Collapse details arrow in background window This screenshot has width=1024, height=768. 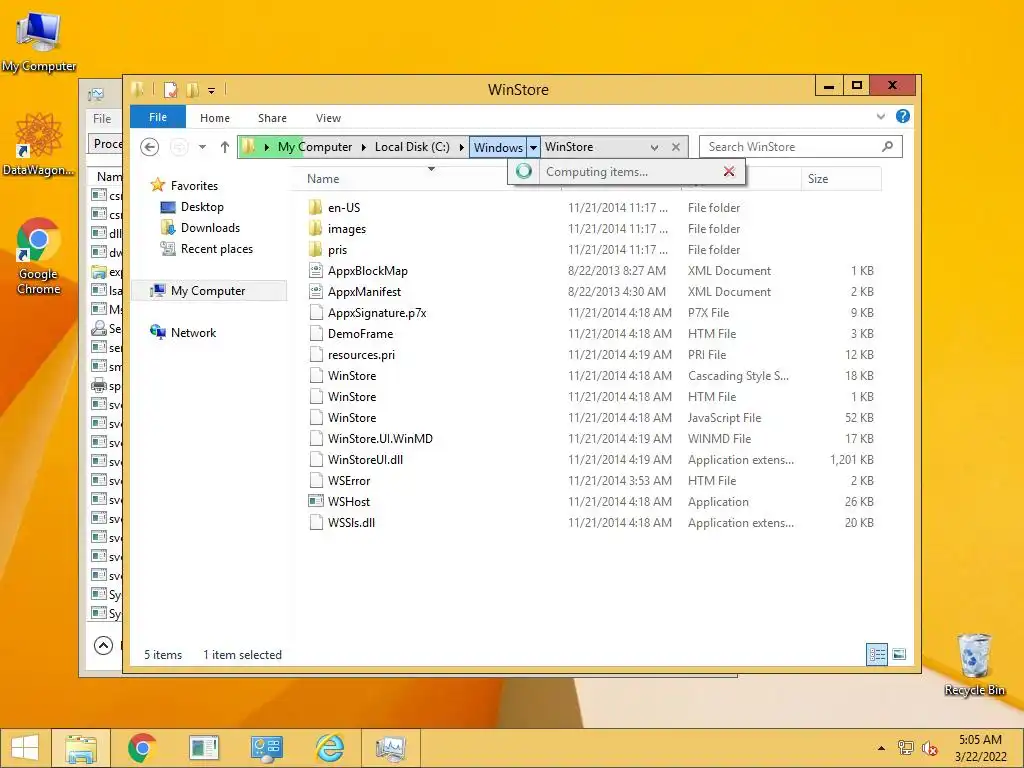pos(103,645)
